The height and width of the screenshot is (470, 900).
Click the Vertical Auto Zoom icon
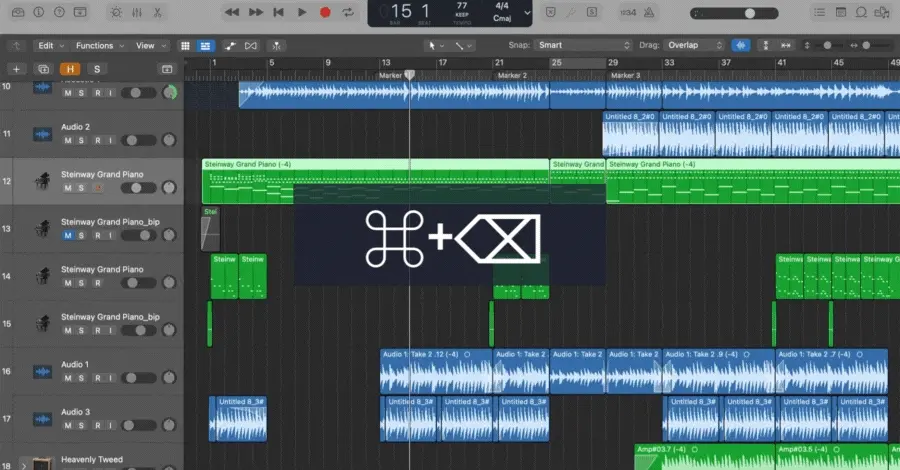765,45
